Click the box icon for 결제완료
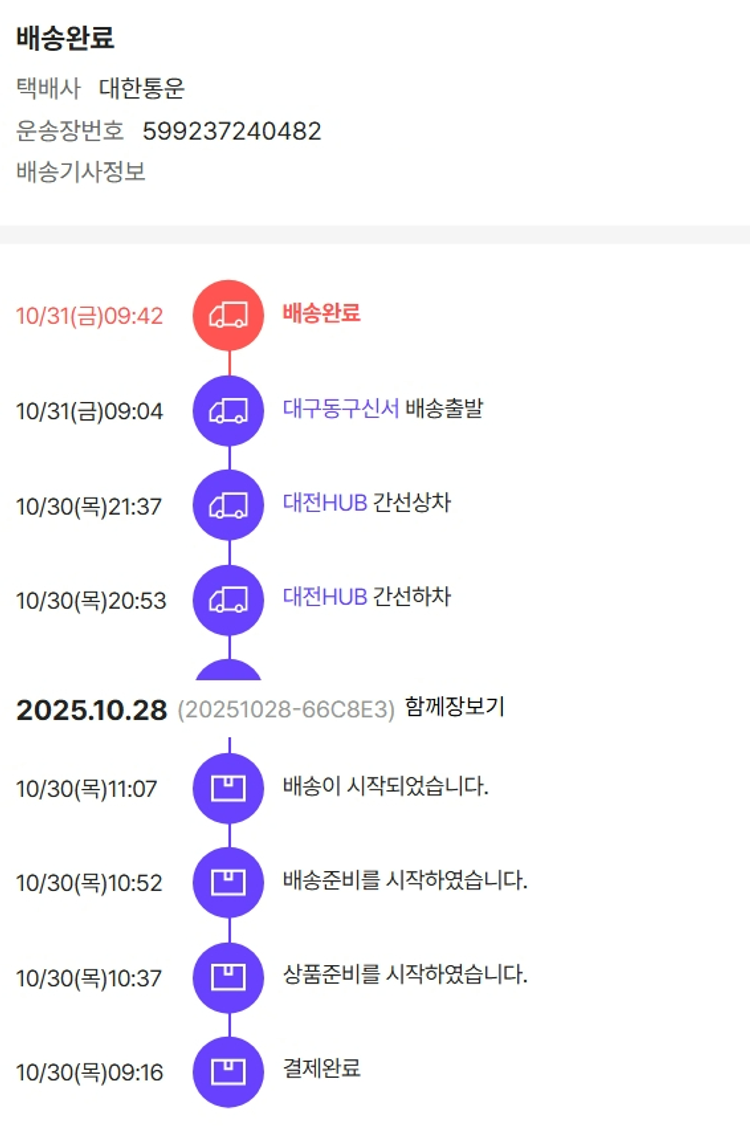This screenshot has width=750, height=1144. coord(228,1071)
